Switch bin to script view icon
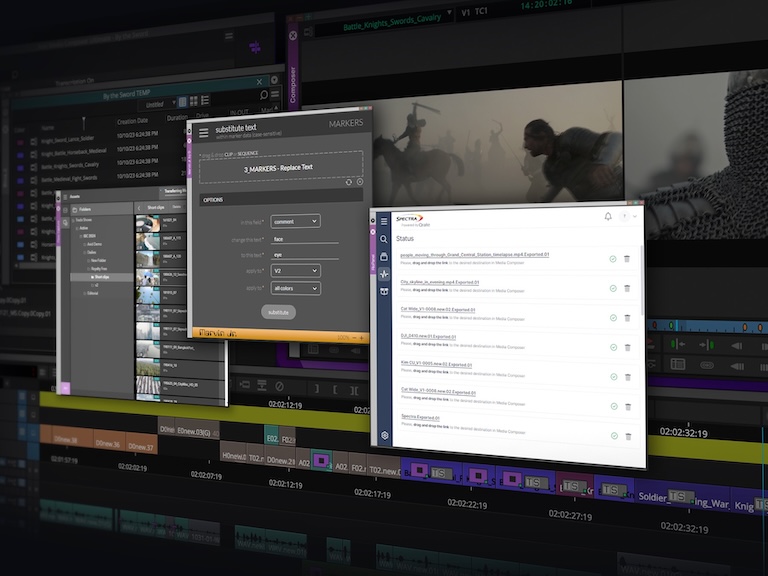Image resolution: width=768 pixels, height=576 pixels. [x=205, y=100]
